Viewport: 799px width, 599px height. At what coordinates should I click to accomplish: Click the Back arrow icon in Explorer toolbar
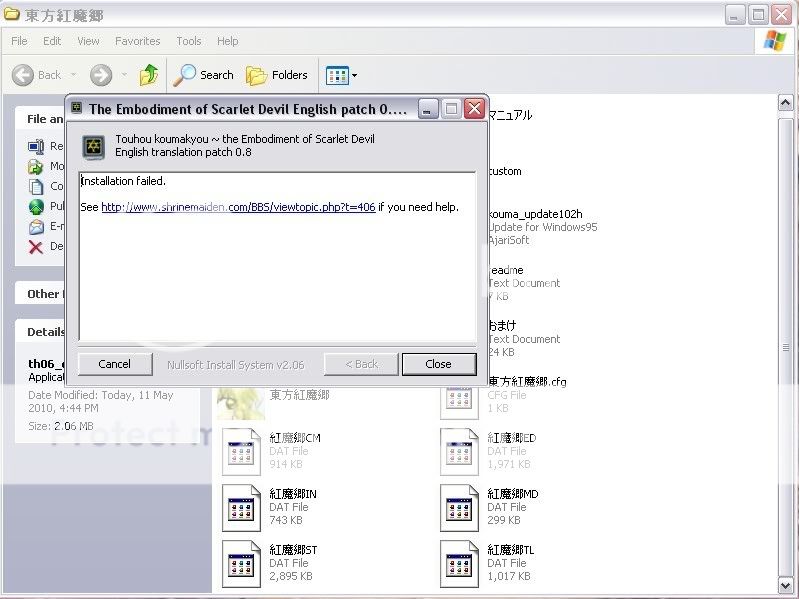tap(22, 75)
